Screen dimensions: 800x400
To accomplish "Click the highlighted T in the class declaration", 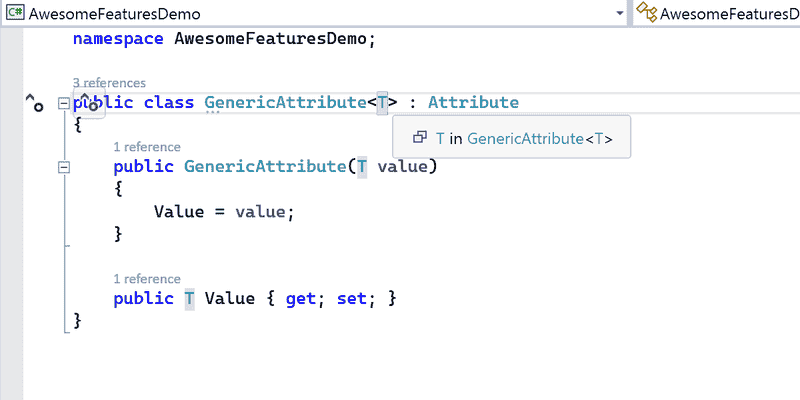I will (x=382, y=103).
